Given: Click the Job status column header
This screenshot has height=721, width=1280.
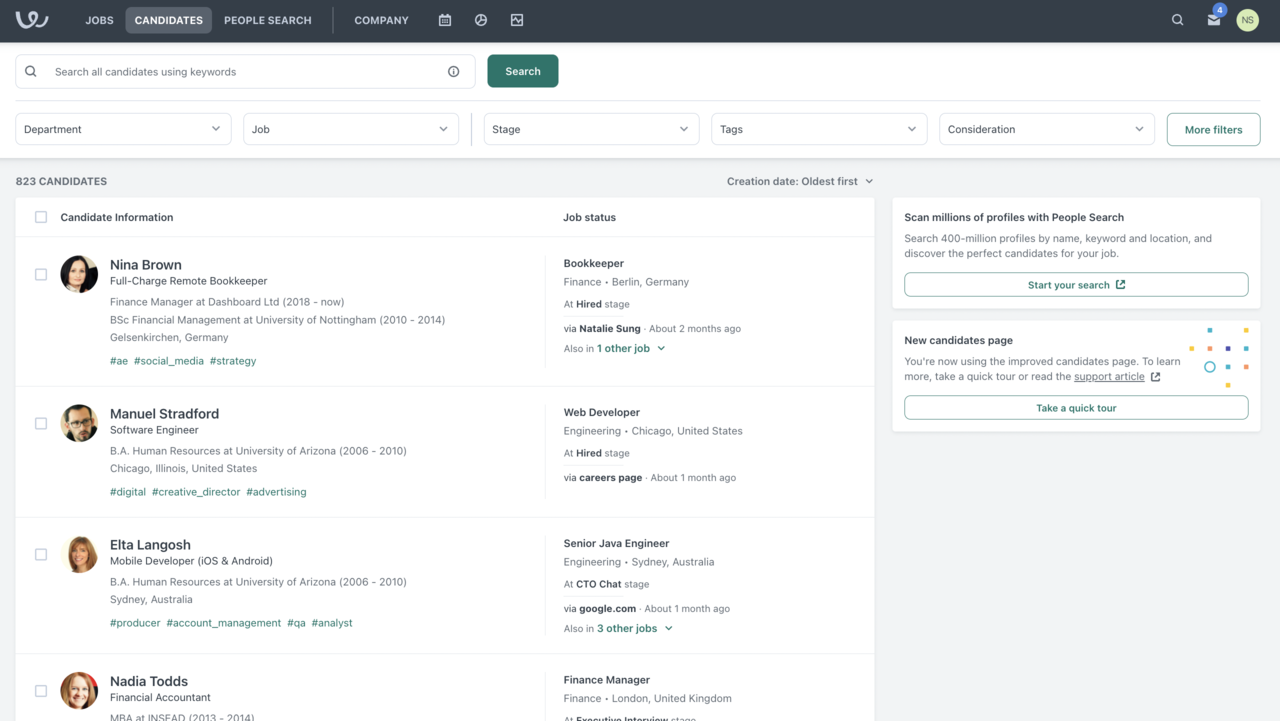Looking at the screenshot, I should (590, 217).
